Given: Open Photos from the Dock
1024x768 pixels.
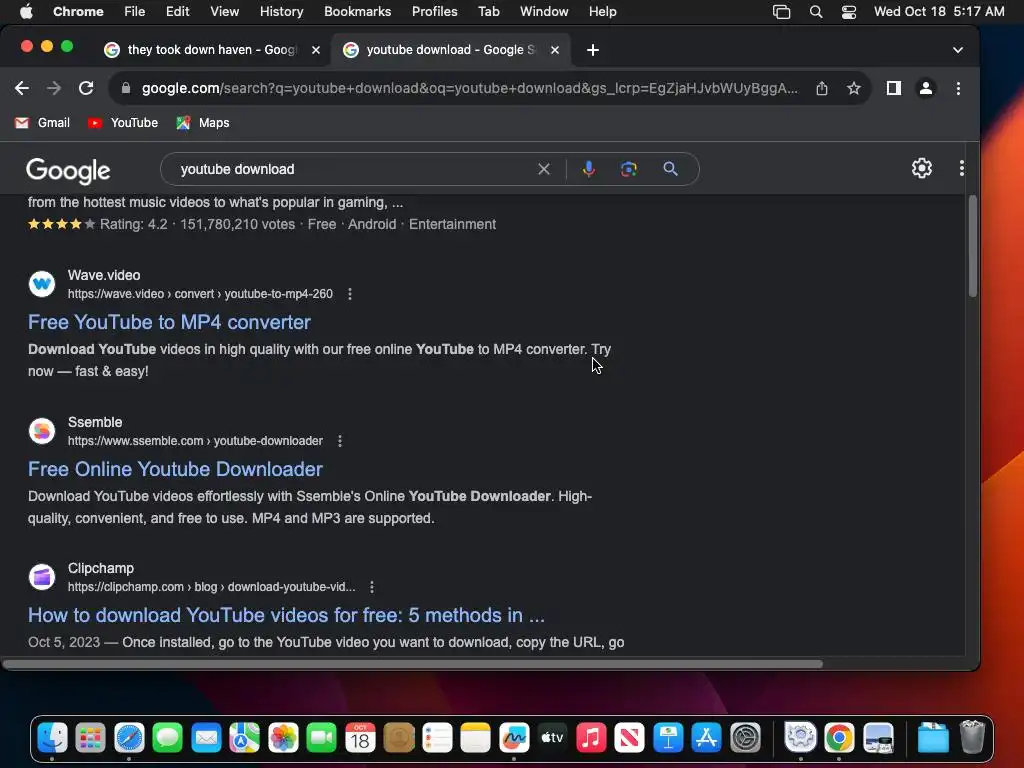Looking at the screenshot, I should tap(283, 739).
